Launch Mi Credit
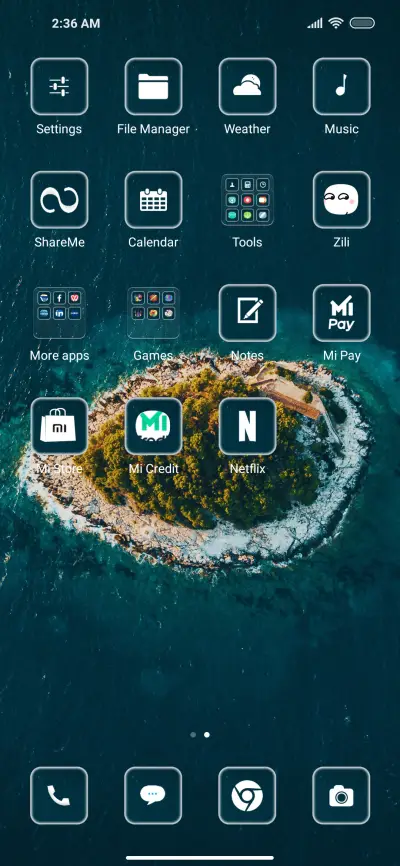This screenshot has height=866, width=400. [153, 426]
